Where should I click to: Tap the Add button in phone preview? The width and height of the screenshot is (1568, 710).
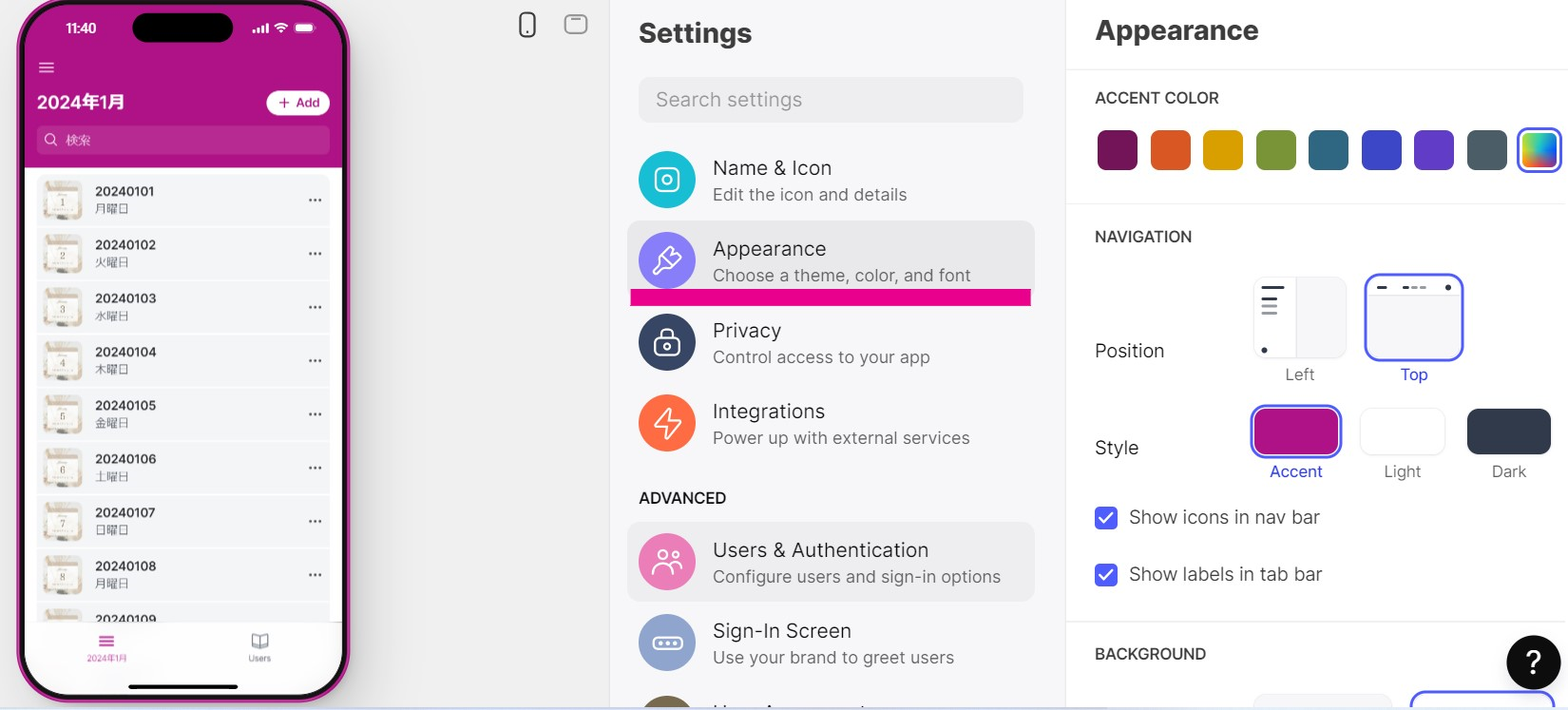click(x=298, y=103)
